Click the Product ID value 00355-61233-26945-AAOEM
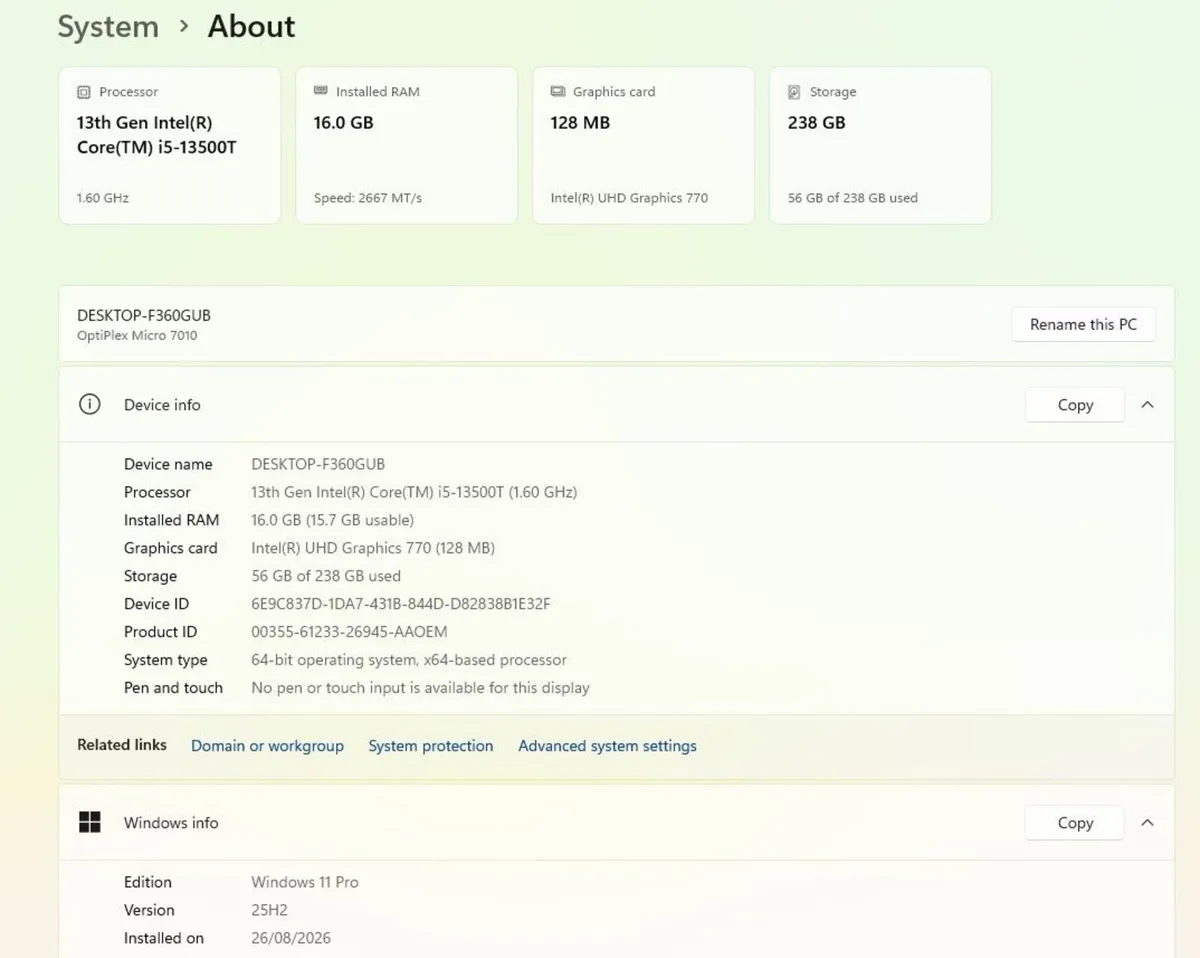 tap(349, 632)
